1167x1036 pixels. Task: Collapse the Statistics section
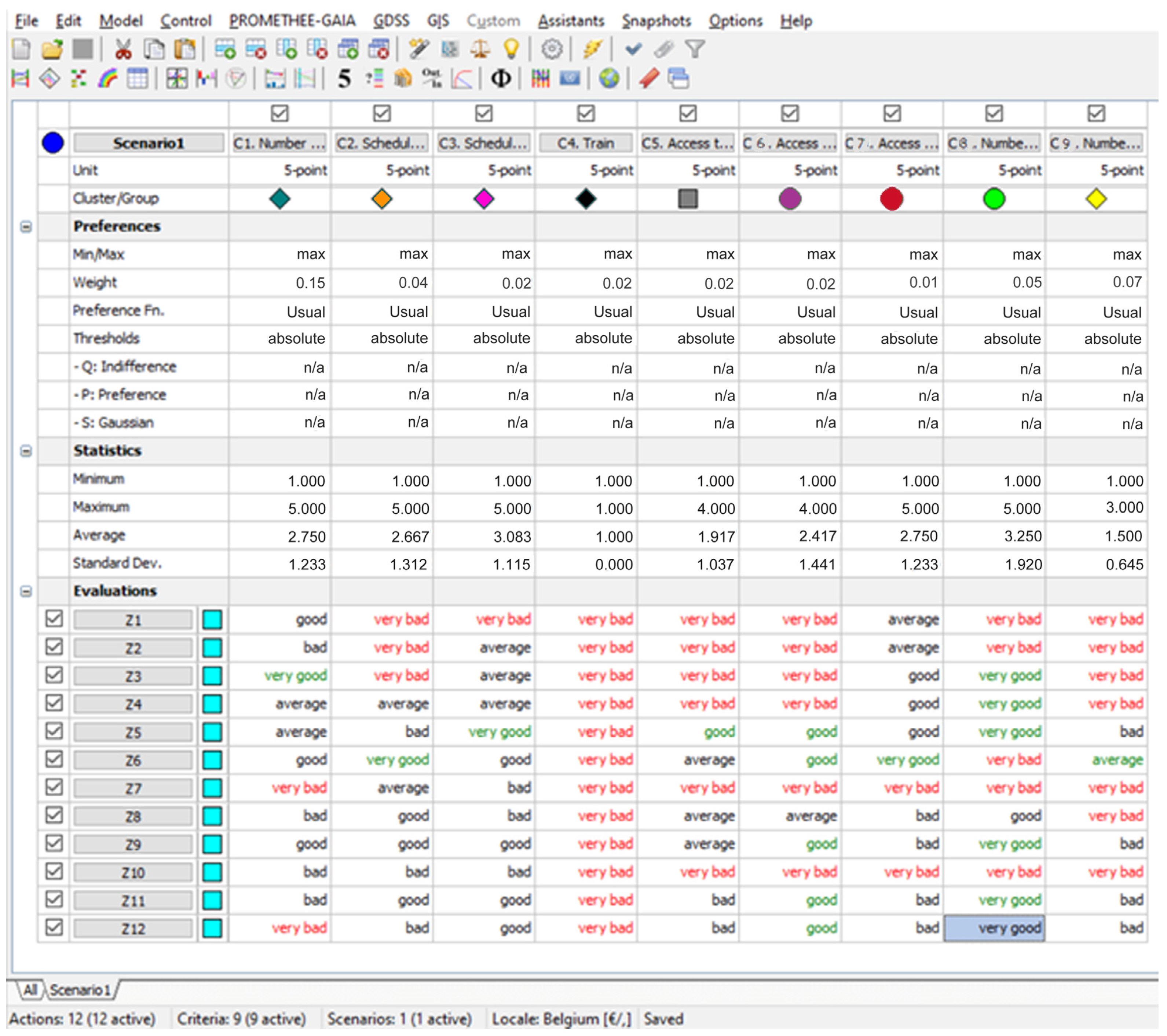click(x=26, y=451)
